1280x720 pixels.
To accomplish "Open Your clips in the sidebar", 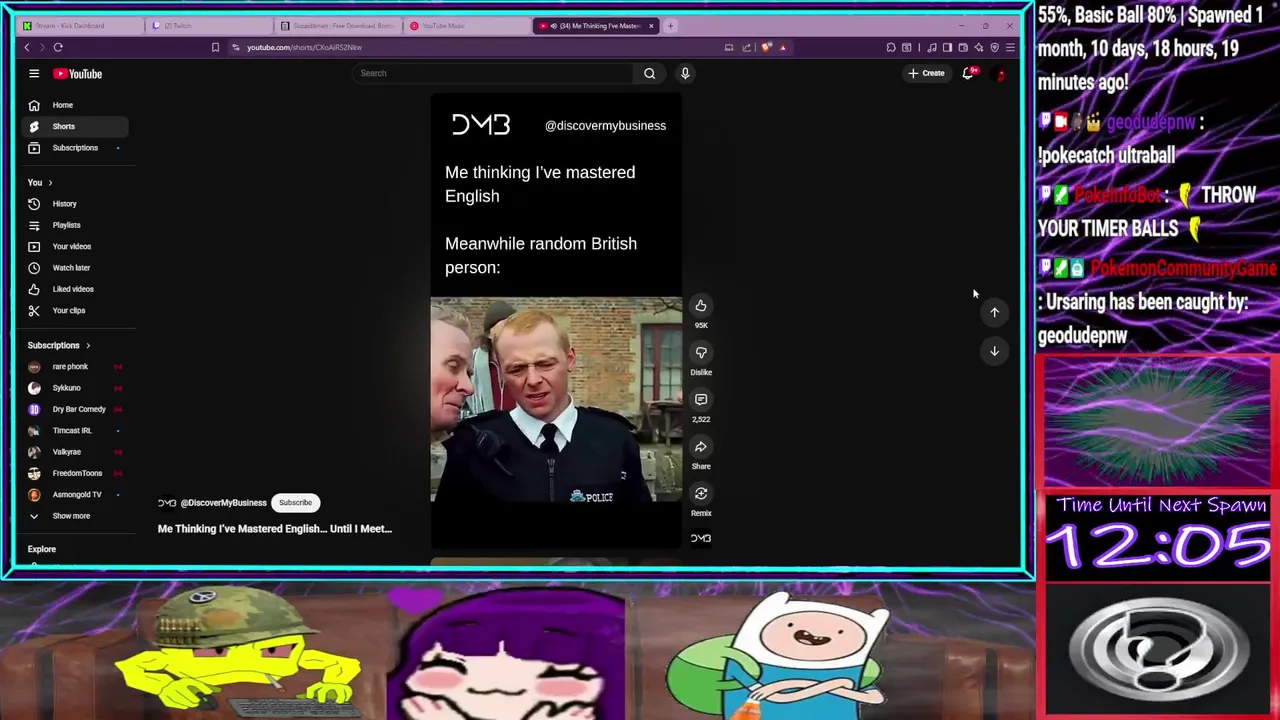I will [74, 310].
